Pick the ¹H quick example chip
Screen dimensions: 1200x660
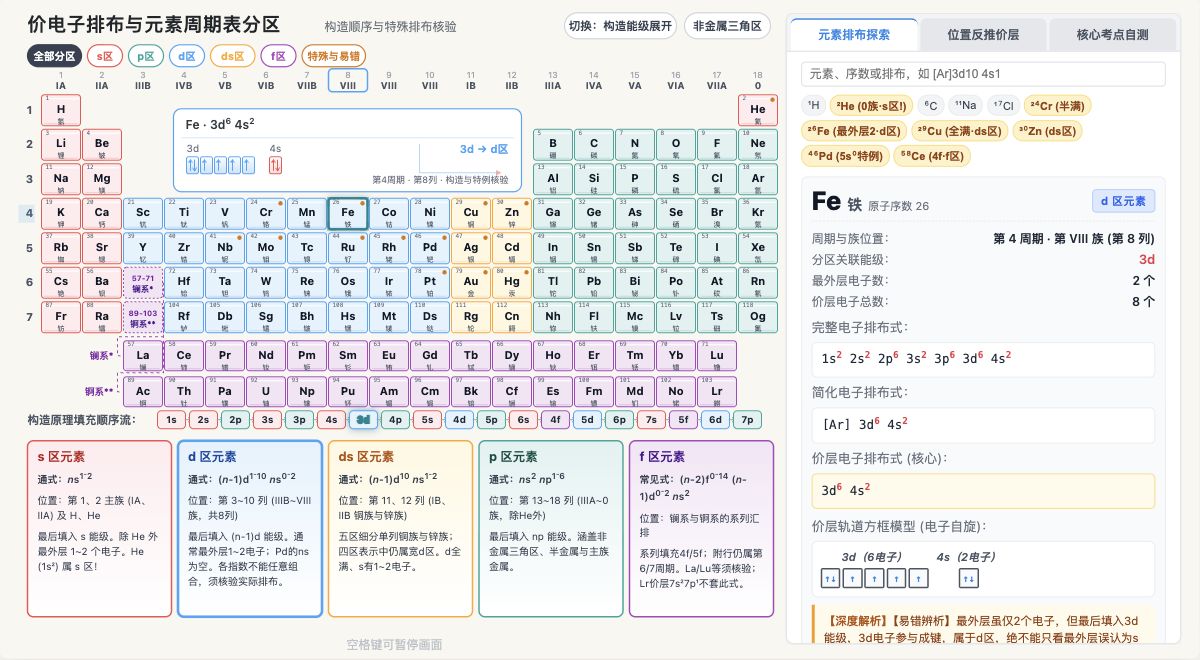[814, 105]
